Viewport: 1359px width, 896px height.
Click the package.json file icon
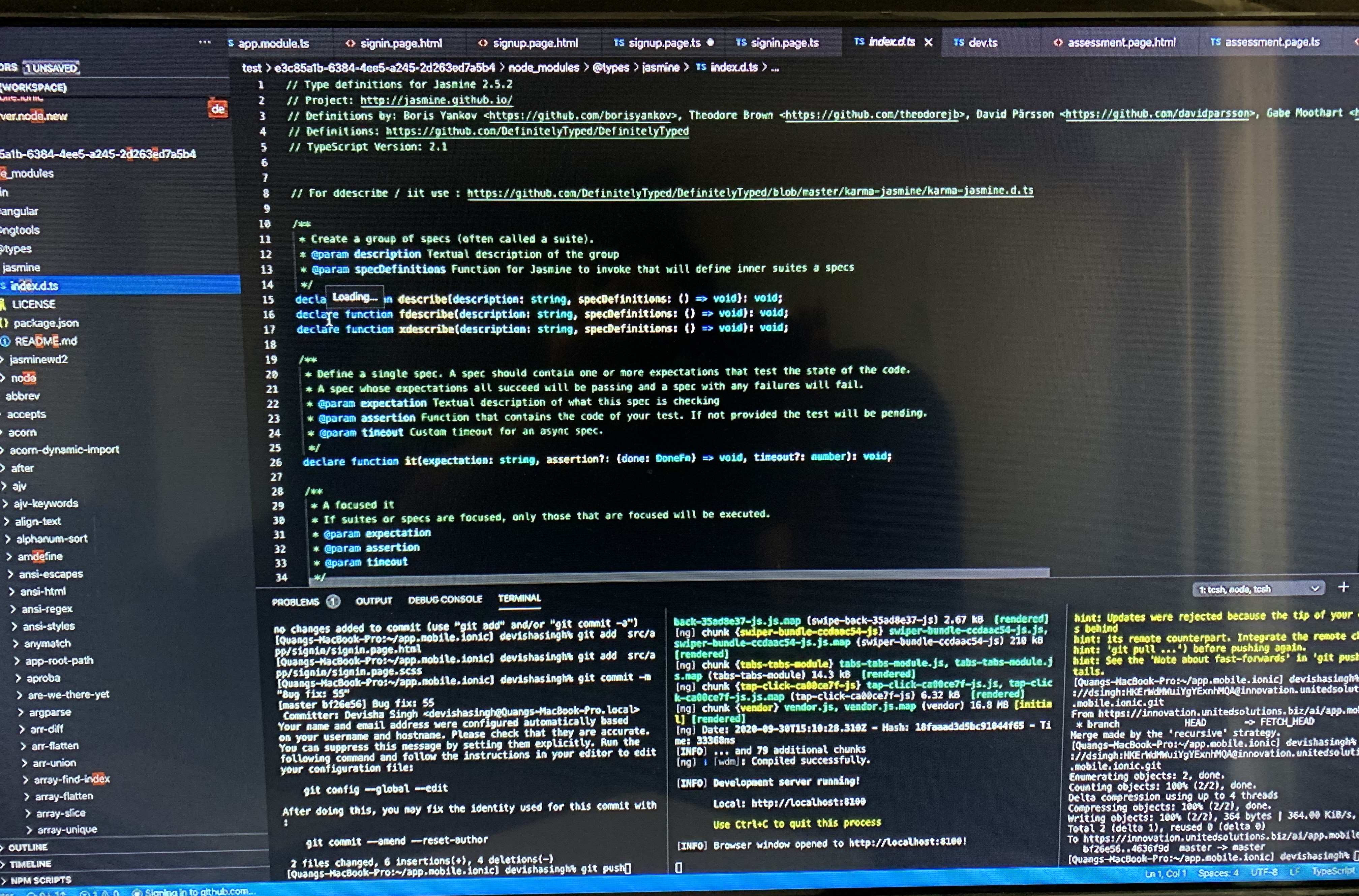(5, 323)
